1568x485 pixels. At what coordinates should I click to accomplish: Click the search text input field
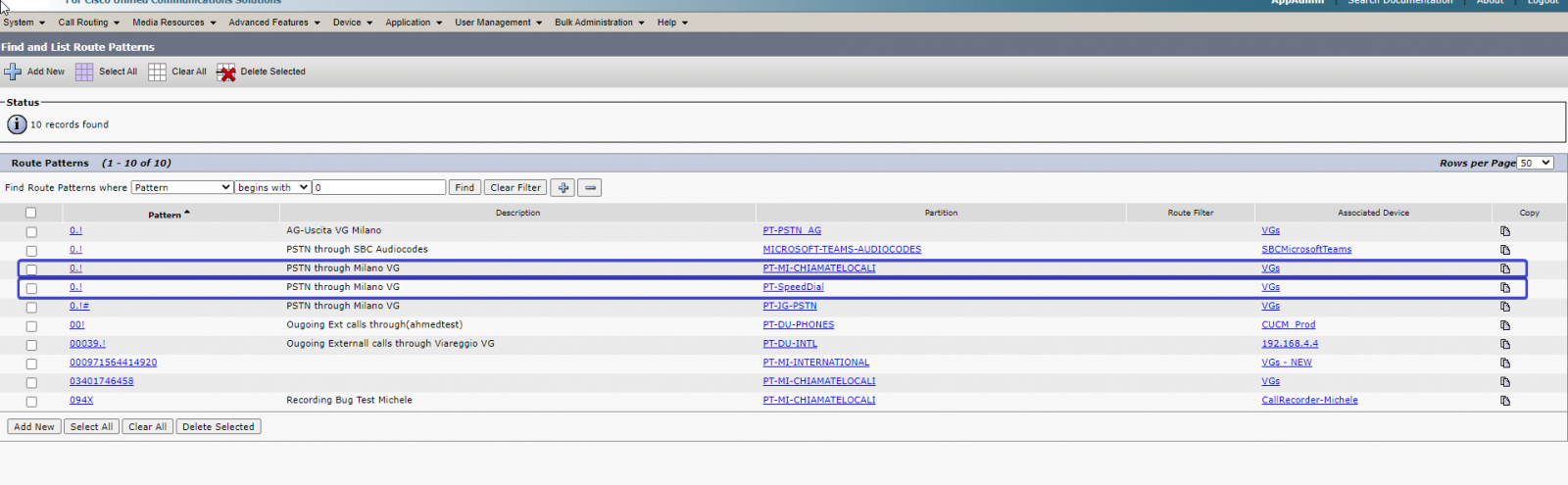(378, 187)
